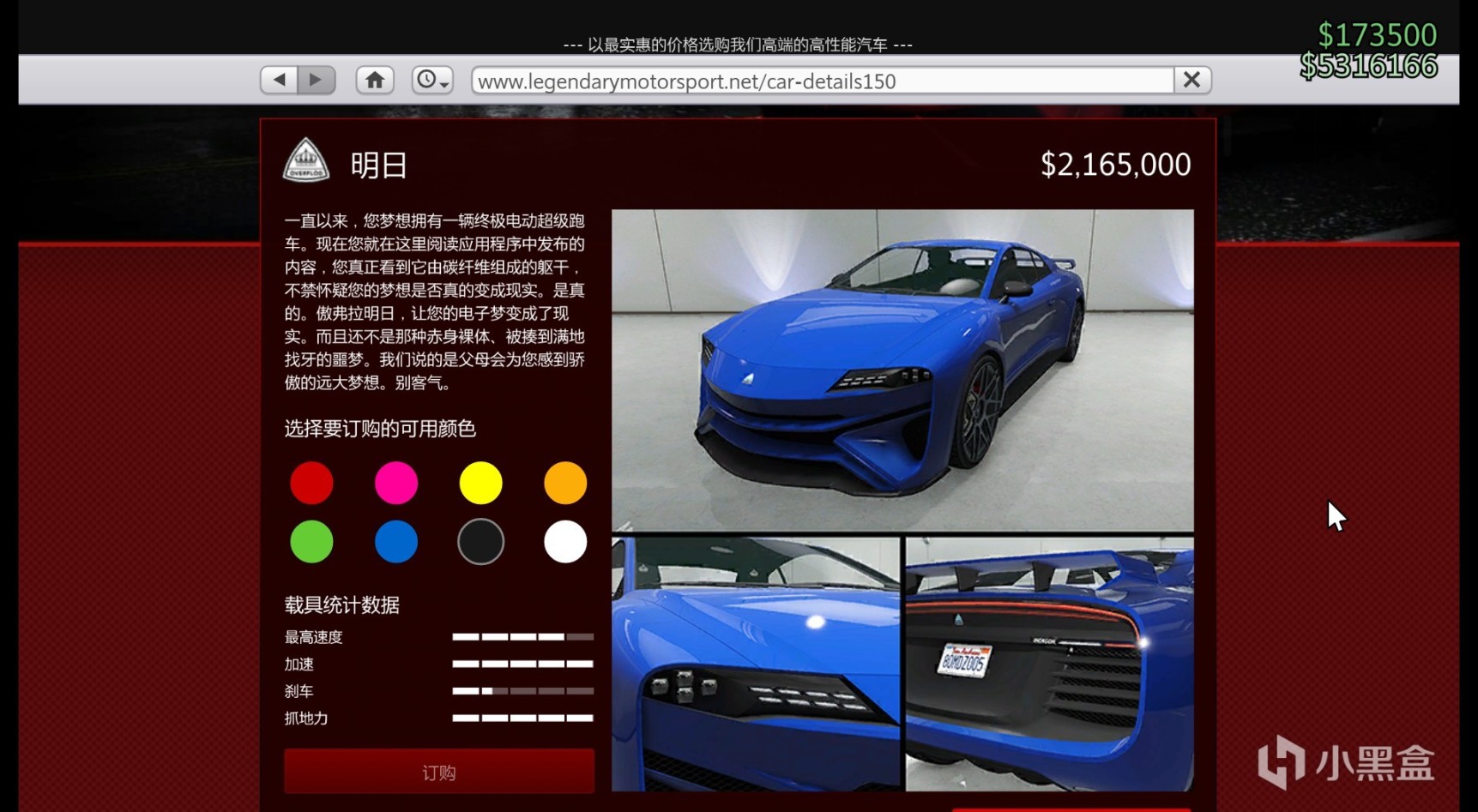Click the $2,165,000 price text
The image size is (1478, 812).
tap(1115, 165)
